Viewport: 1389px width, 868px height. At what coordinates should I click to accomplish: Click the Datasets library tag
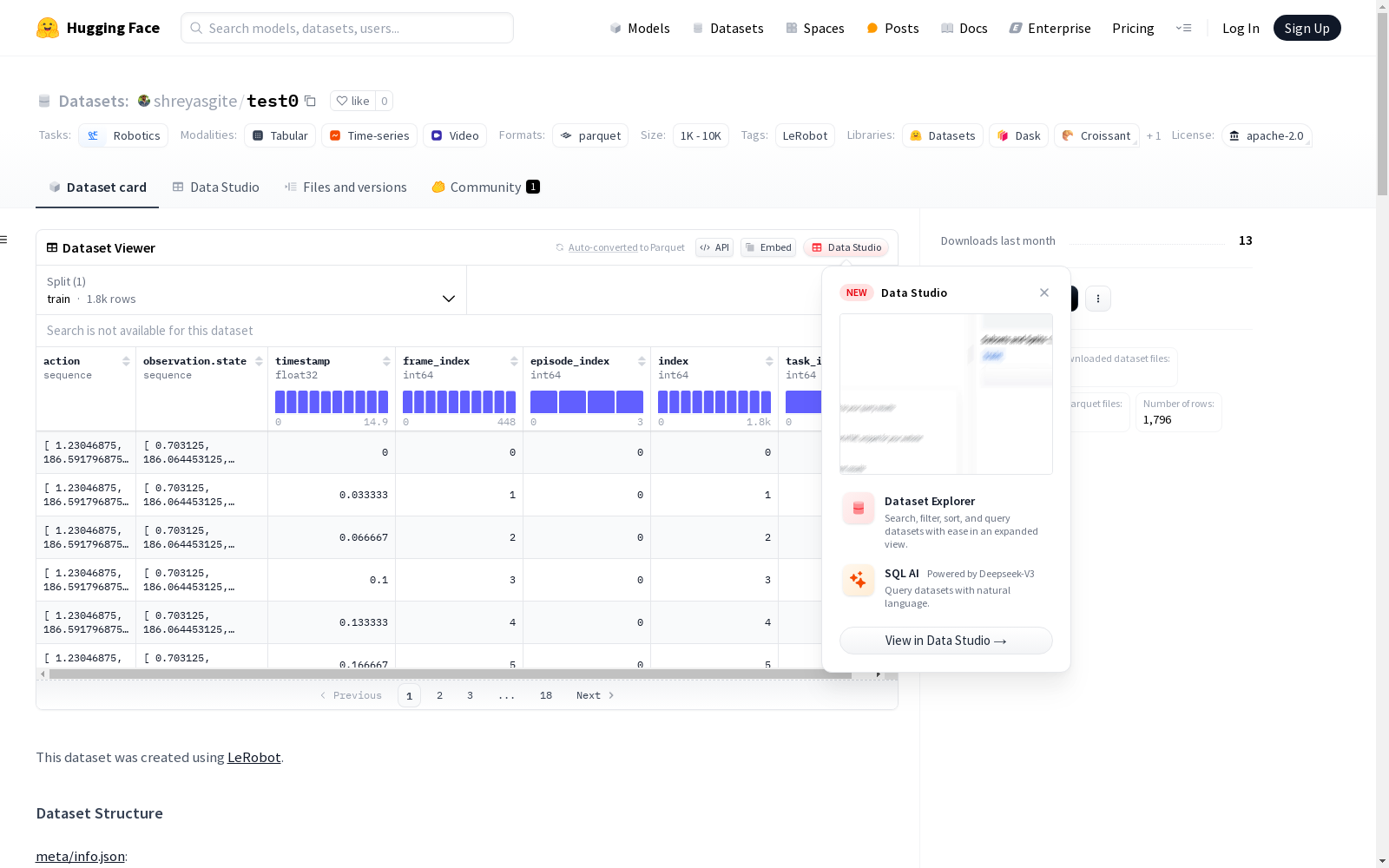(943, 135)
